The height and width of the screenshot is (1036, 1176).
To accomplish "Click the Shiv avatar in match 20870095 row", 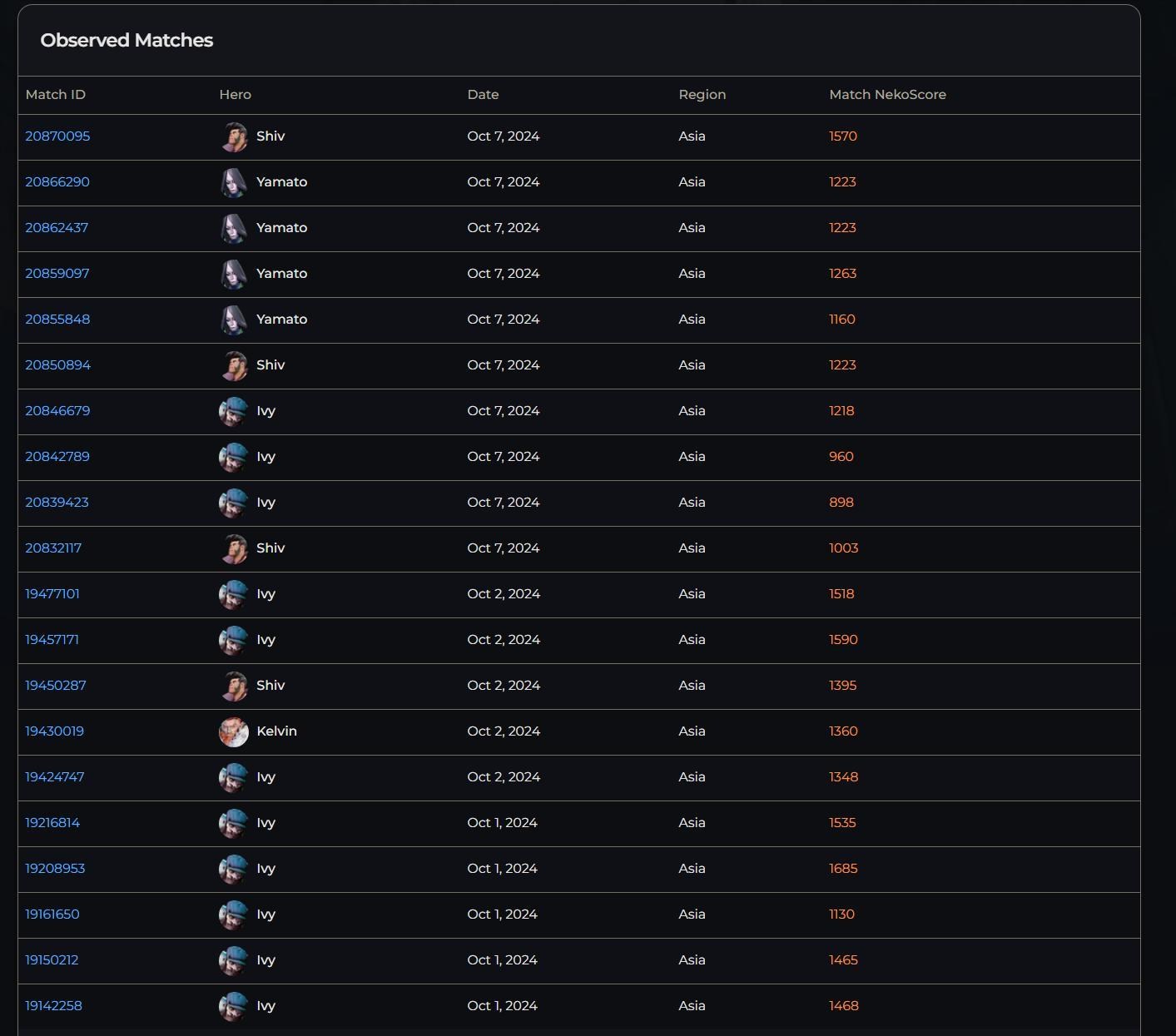I will coord(234,137).
